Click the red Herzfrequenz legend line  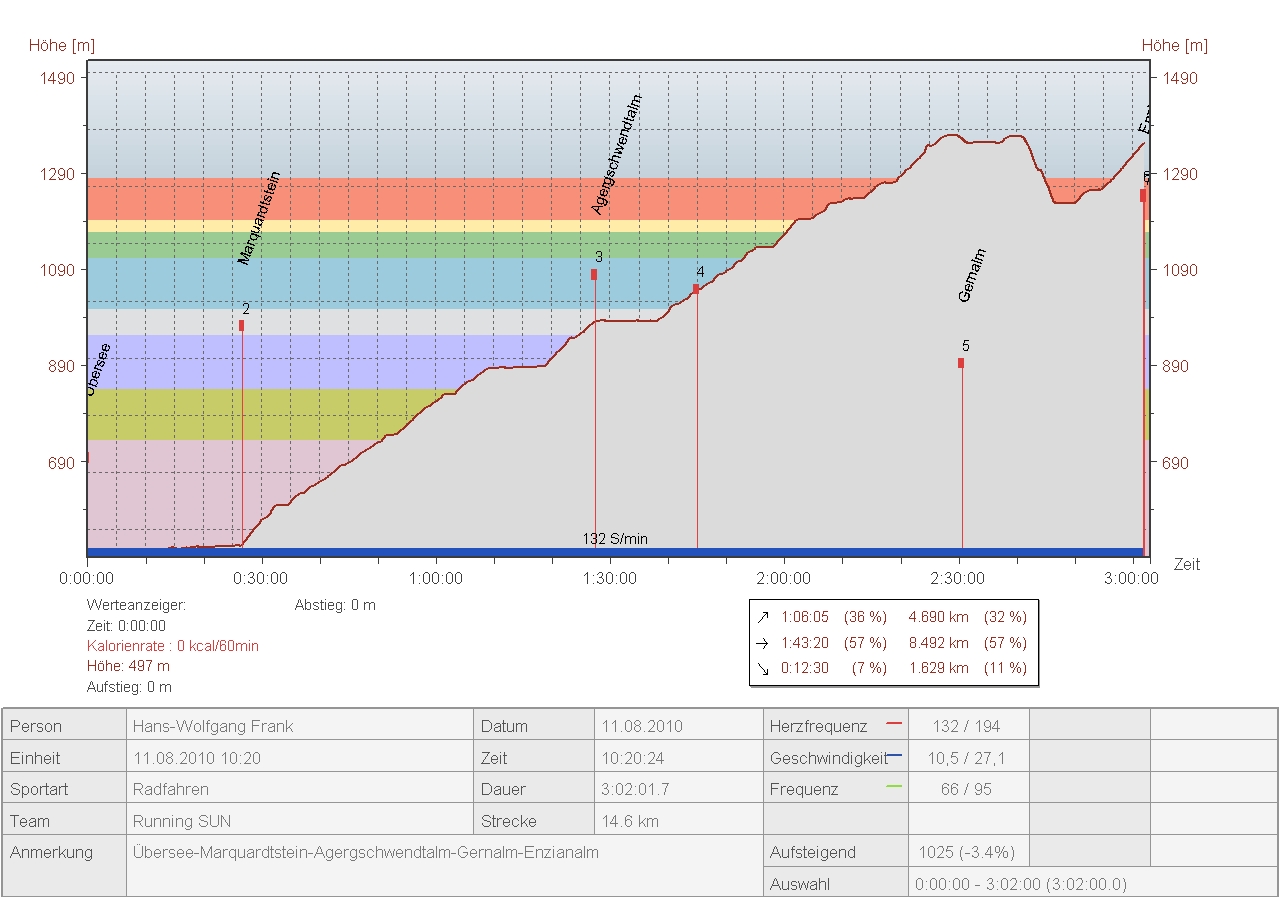coord(894,723)
